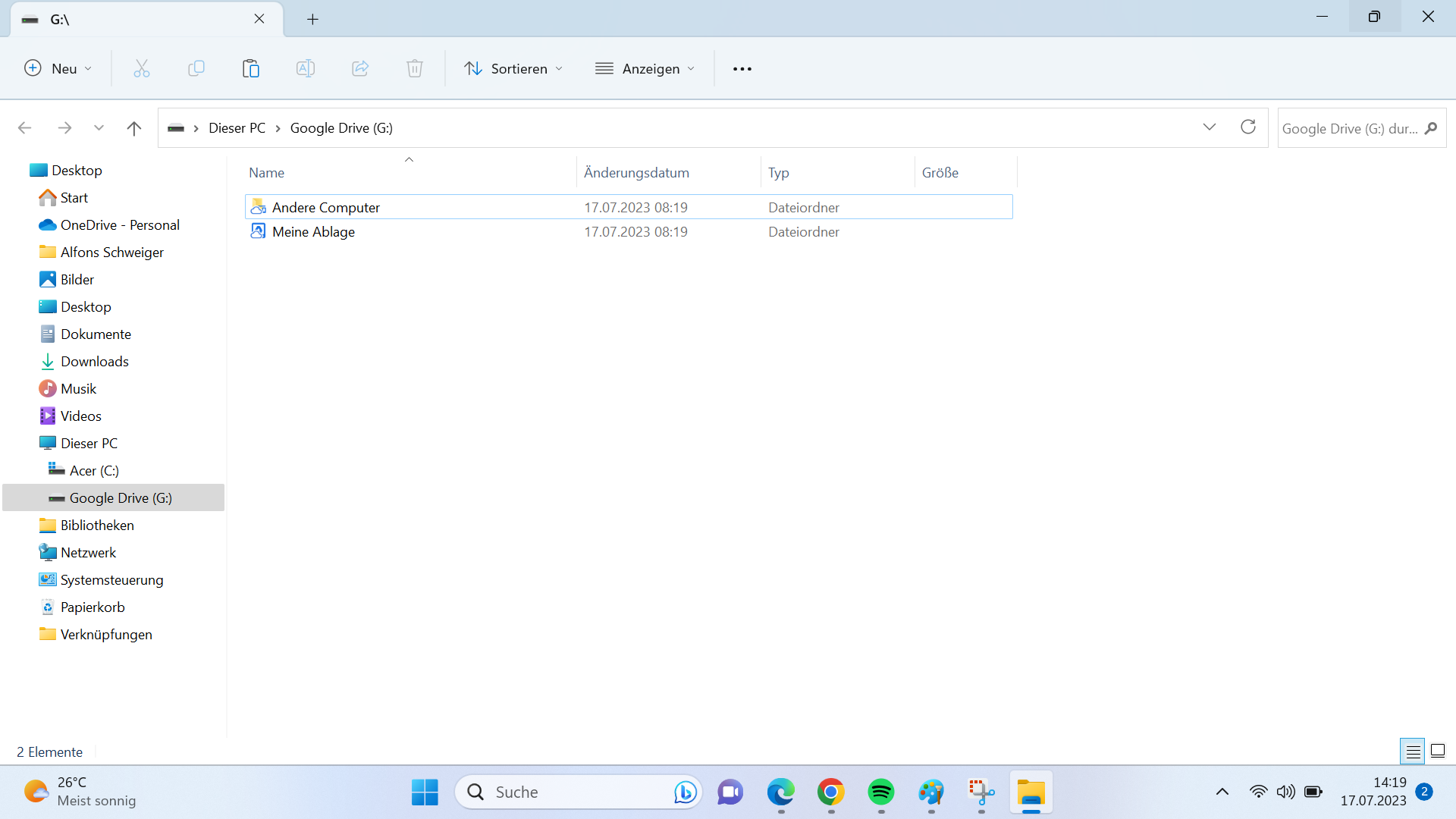Click the Share icon in toolbar
The image size is (1456, 819).
[x=360, y=68]
